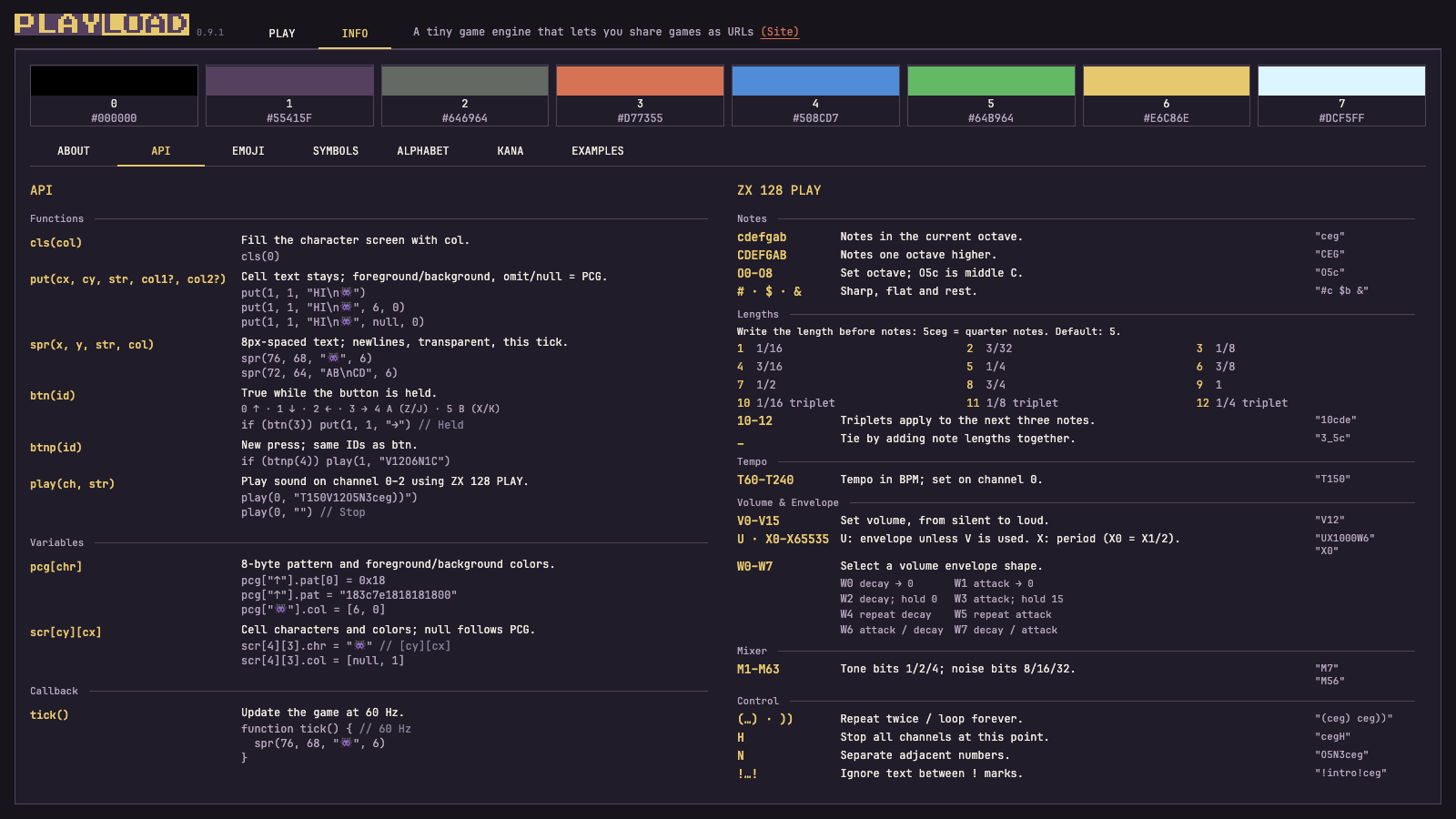This screenshot has width=1456, height=819.
Task: Click the U · X0-X65535 envelope entry
Action: [x=783, y=540]
